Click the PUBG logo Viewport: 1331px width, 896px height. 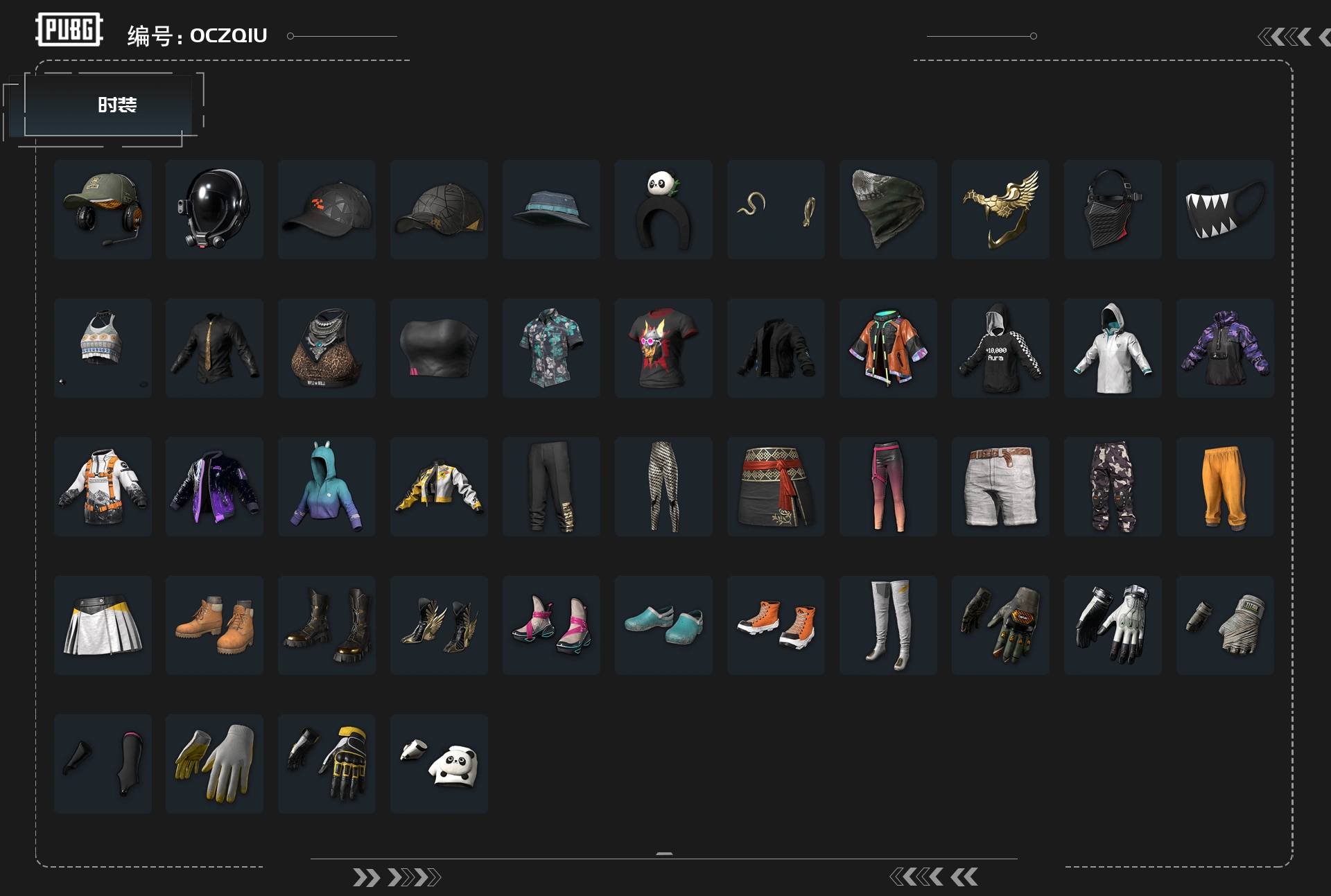[69, 30]
